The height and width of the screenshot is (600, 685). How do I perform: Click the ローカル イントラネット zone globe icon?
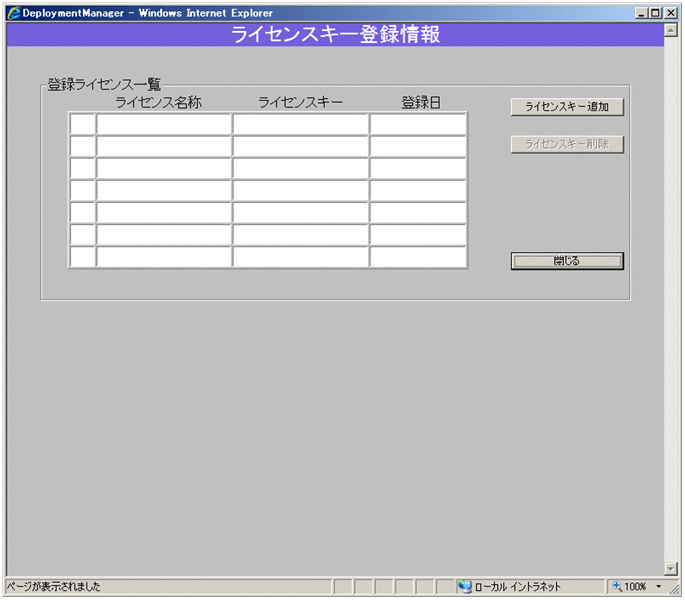pyautogui.click(x=464, y=586)
